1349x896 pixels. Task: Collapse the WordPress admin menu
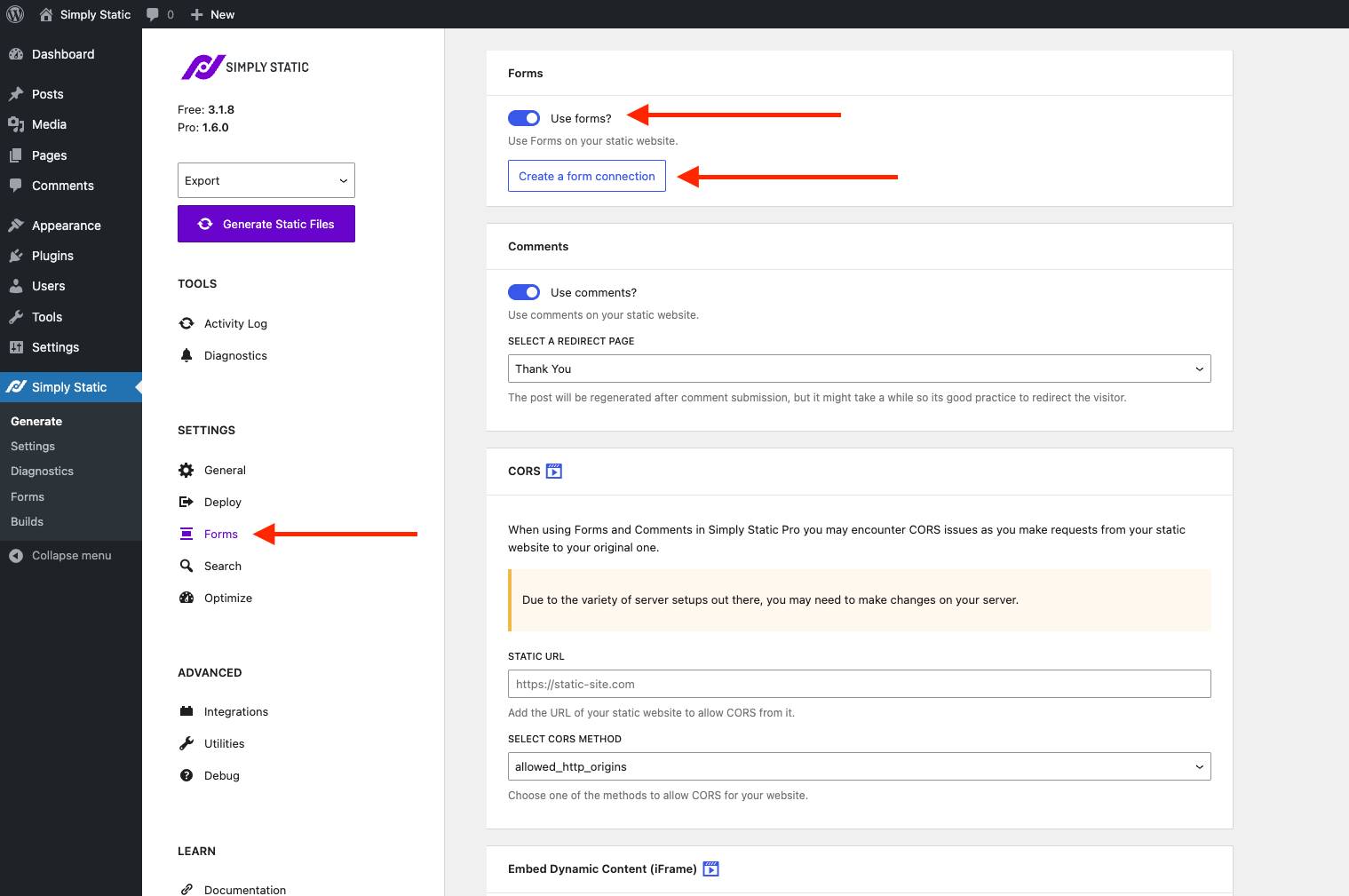(71, 555)
